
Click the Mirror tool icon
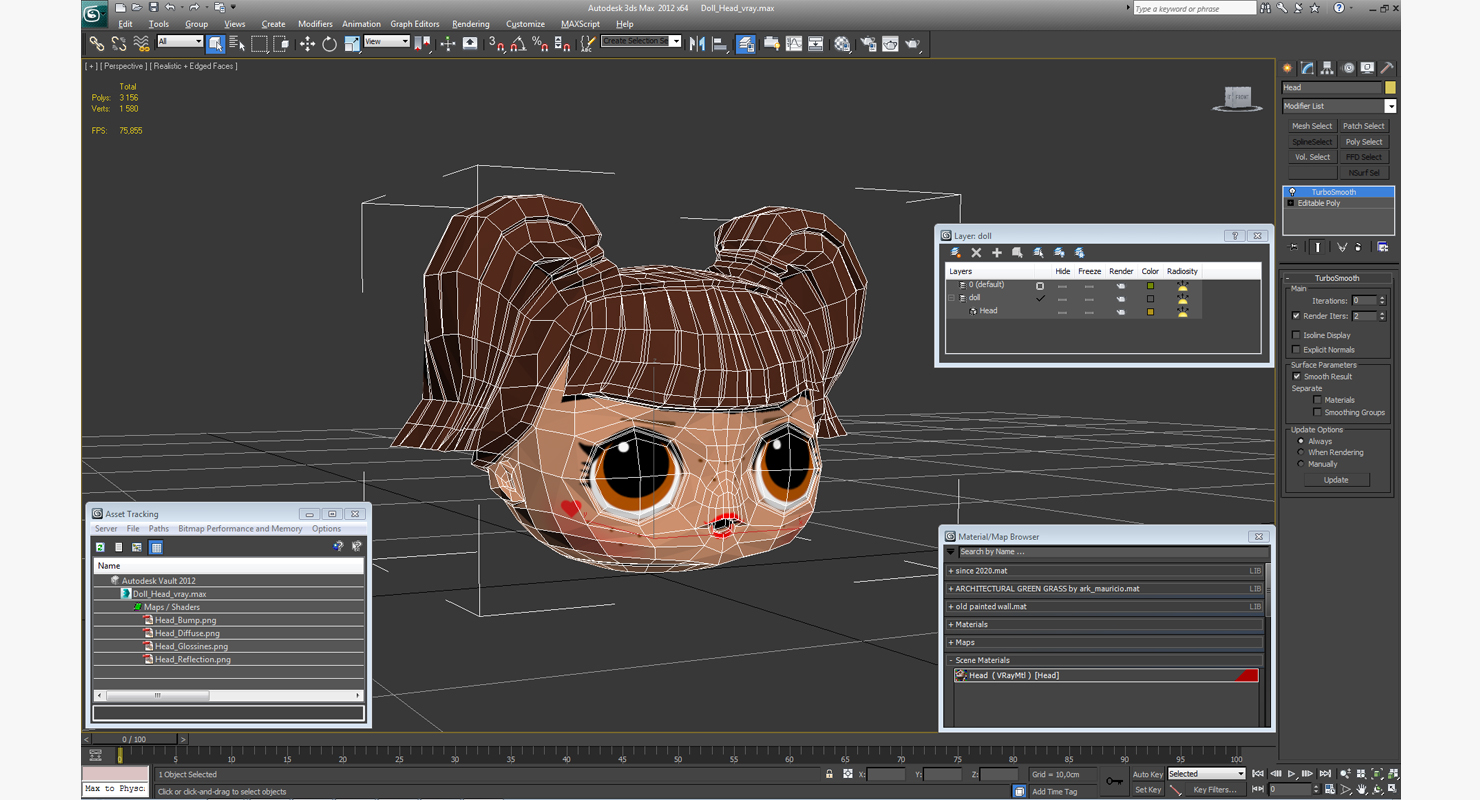coord(697,44)
